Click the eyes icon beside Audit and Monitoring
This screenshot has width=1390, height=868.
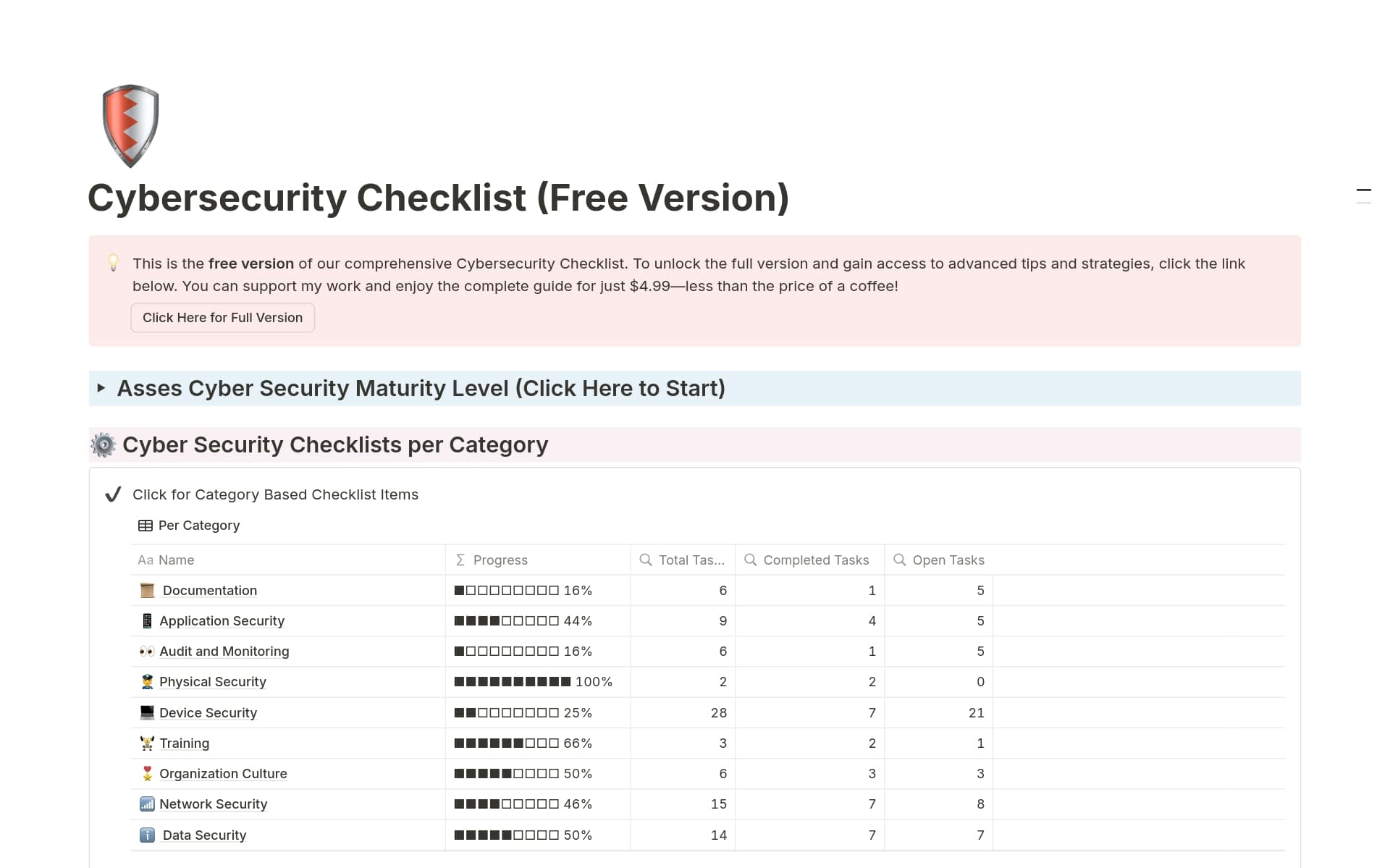(147, 651)
